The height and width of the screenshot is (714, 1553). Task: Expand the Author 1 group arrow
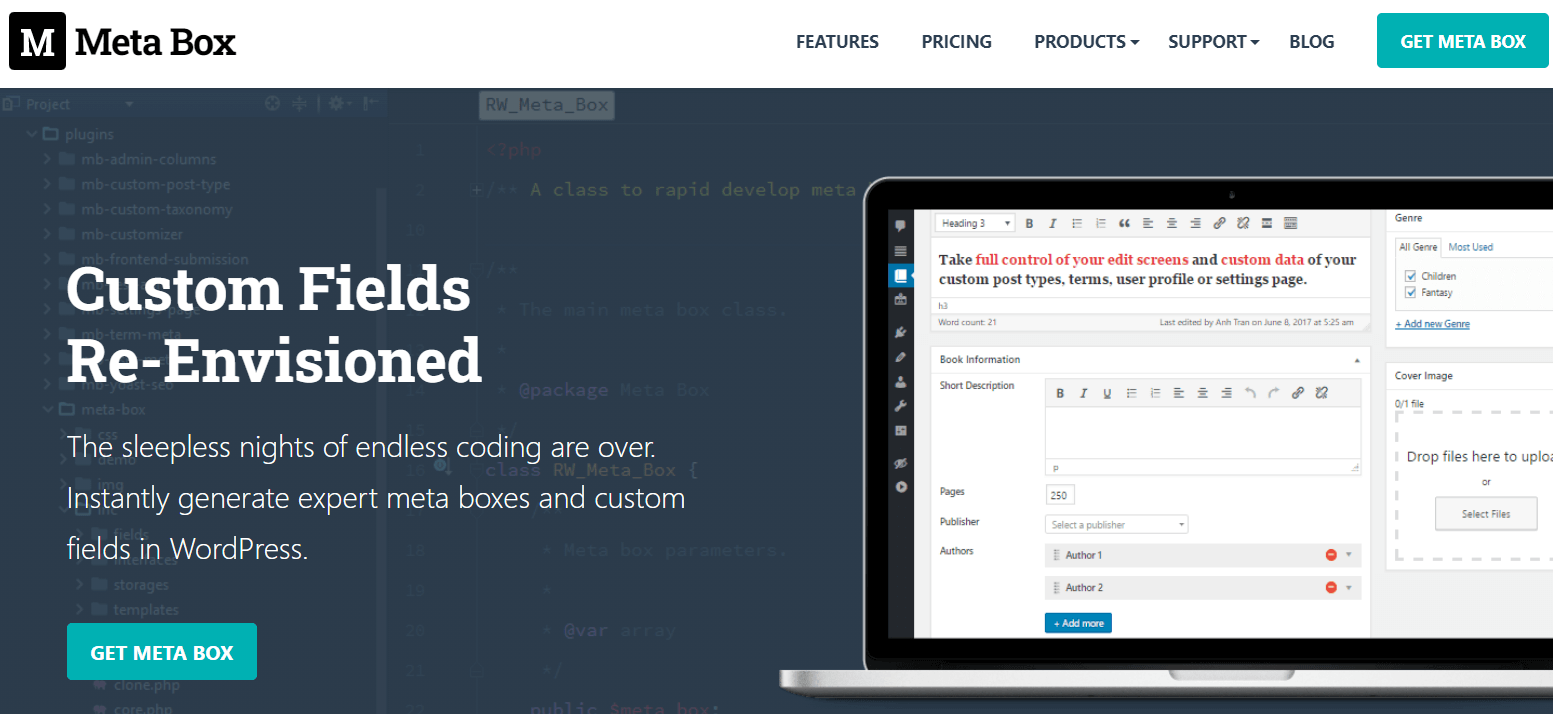click(x=1349, y=555)
